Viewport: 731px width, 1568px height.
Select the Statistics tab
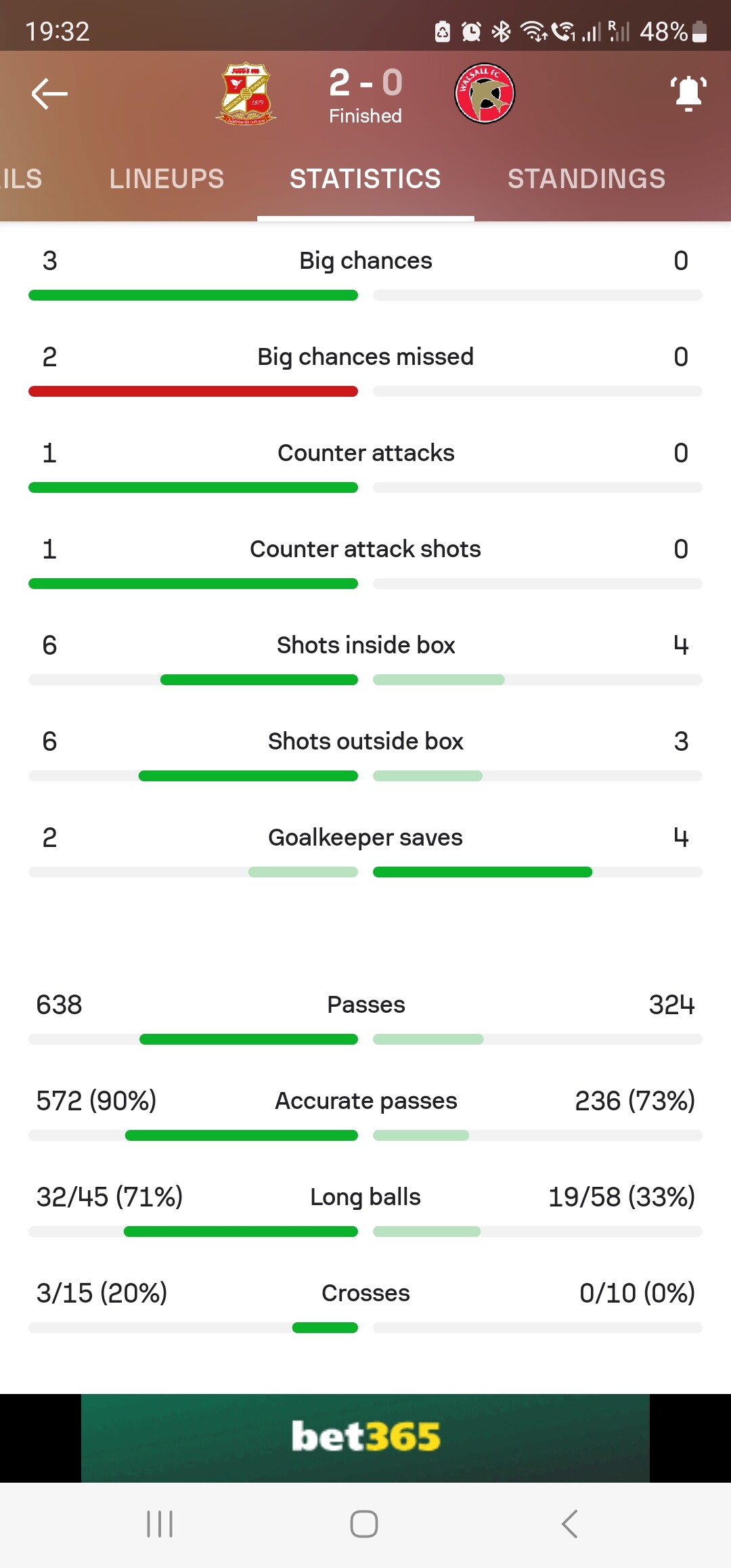coord(365,179)
